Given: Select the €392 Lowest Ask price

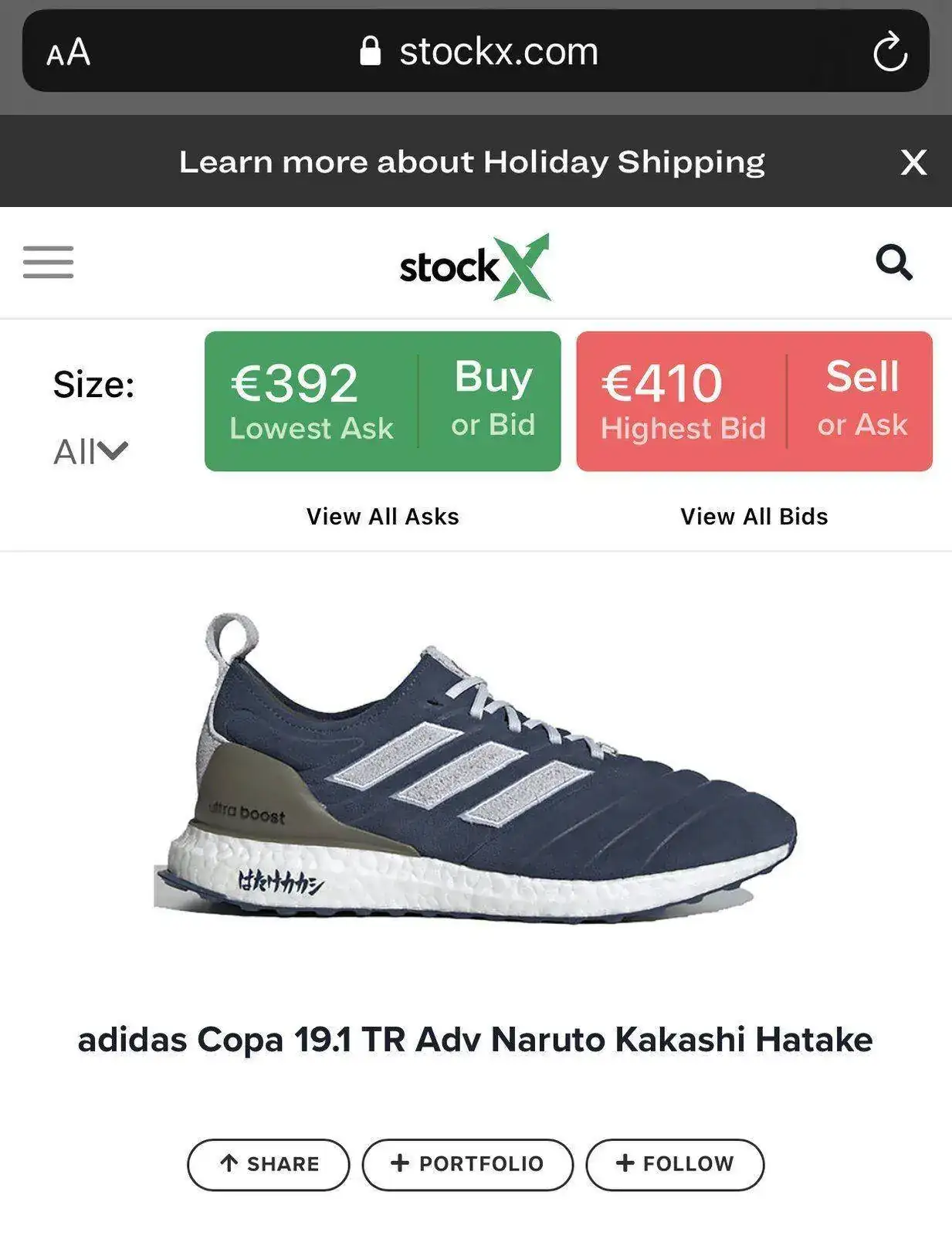Looking at the screenshot, I should coord(312,400).
